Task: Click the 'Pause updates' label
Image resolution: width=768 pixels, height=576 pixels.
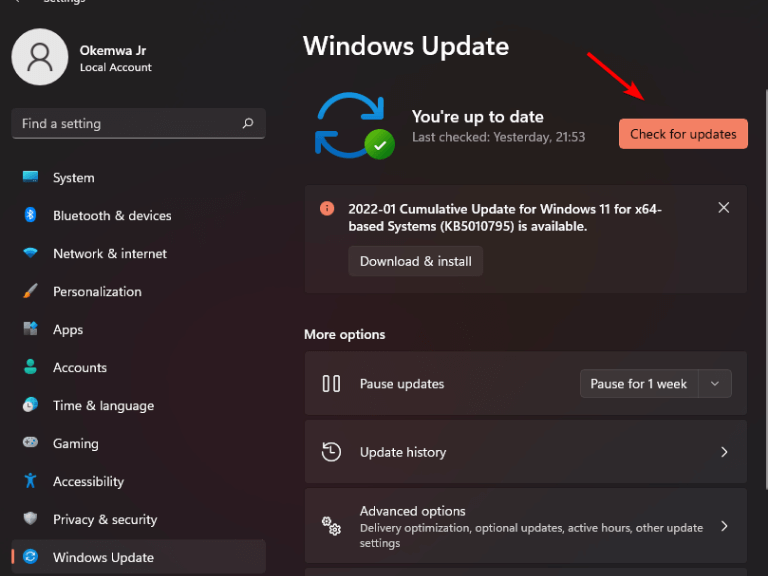Action: 402,384
